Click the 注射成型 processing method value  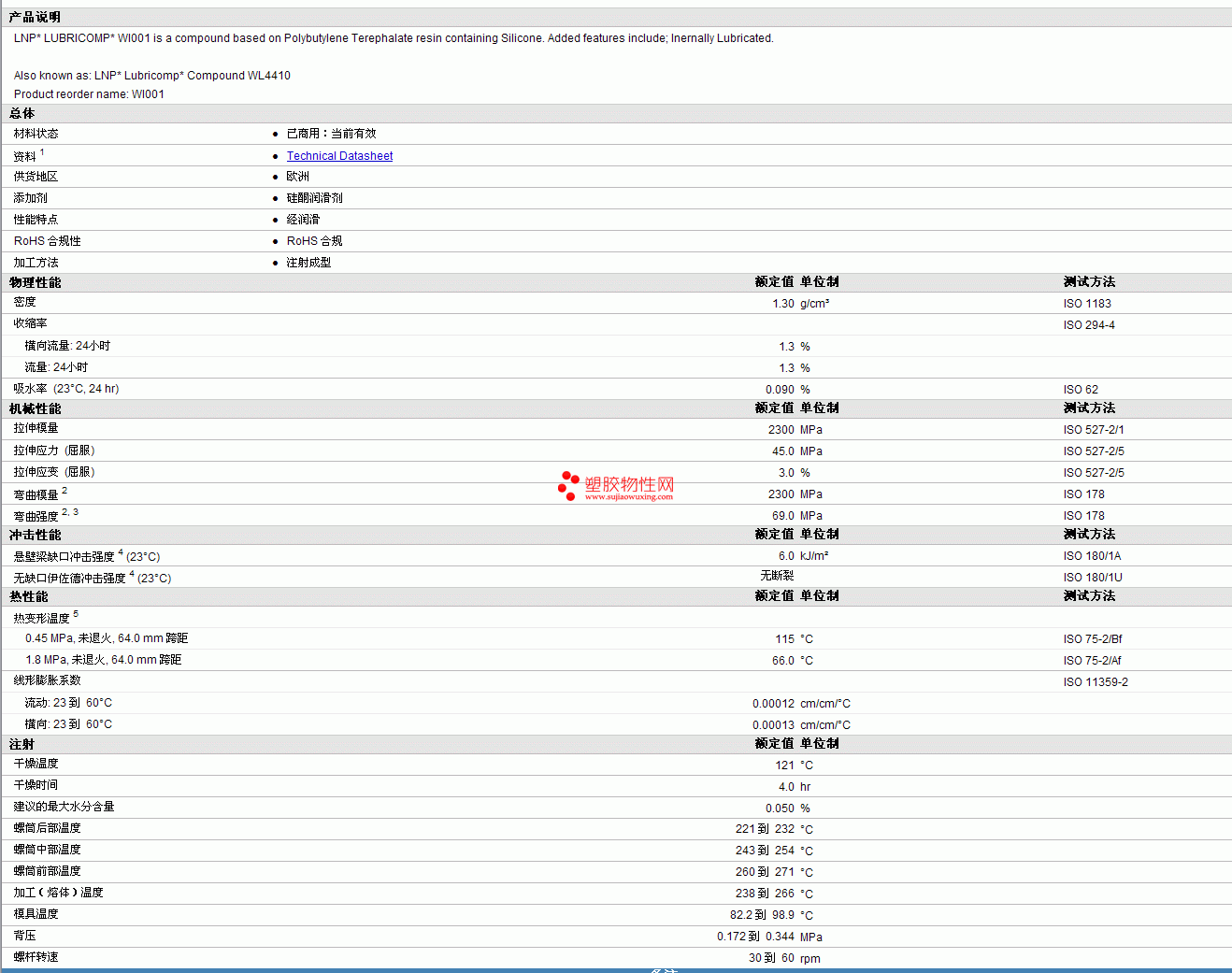point(308,263)
